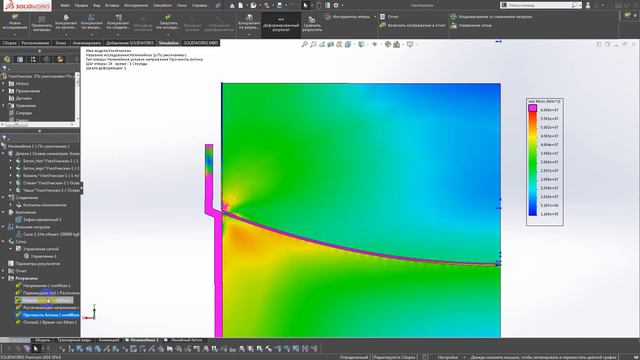Click magenta swatch atop color legend
The width and height of the screenshot is (640, 360).
[x=532, y=108]
